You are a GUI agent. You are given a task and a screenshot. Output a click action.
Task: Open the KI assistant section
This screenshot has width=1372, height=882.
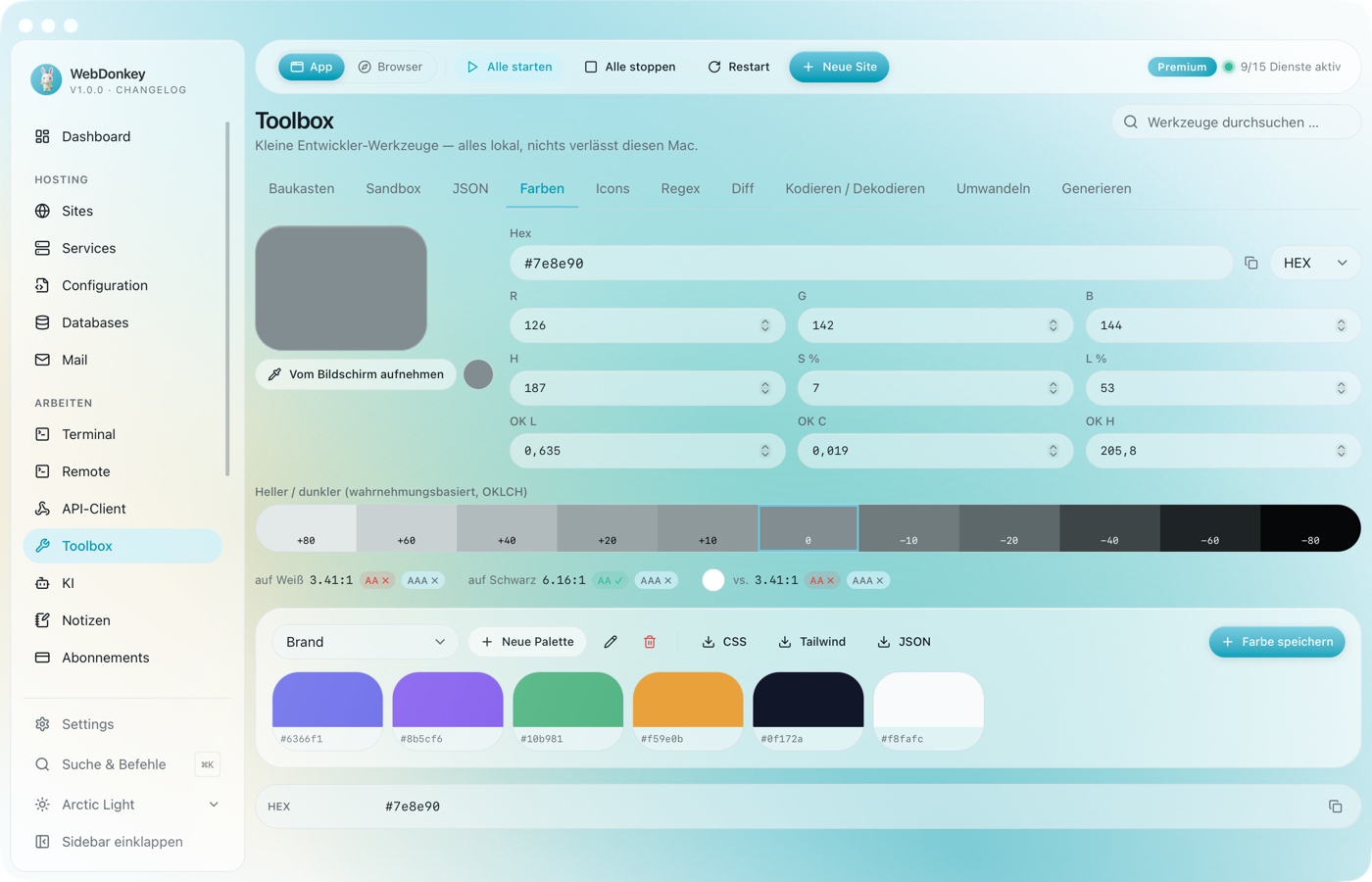pos(122,583)
